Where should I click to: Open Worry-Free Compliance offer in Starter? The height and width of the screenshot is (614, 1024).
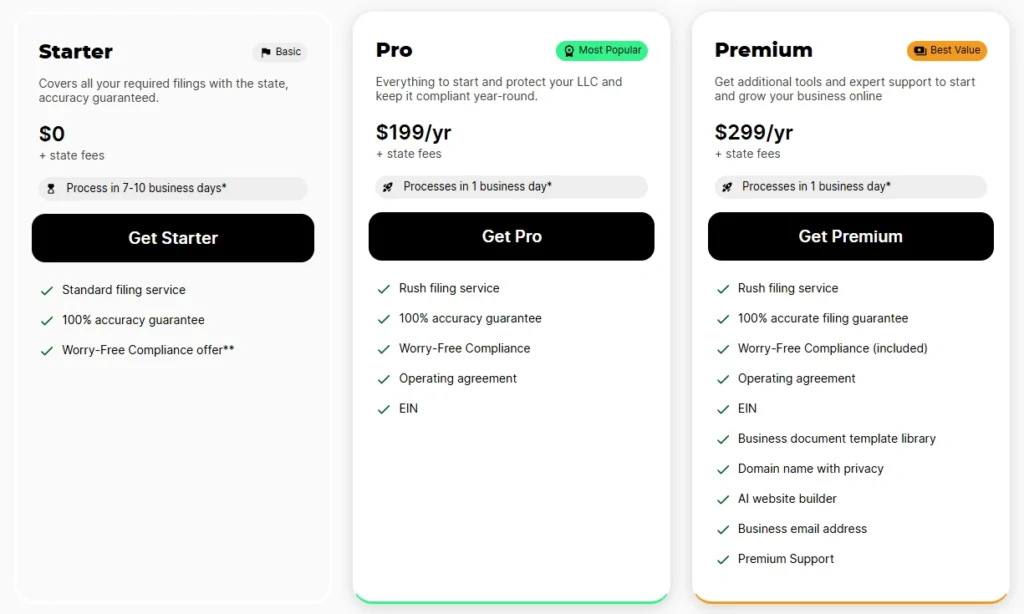(148, 350)
